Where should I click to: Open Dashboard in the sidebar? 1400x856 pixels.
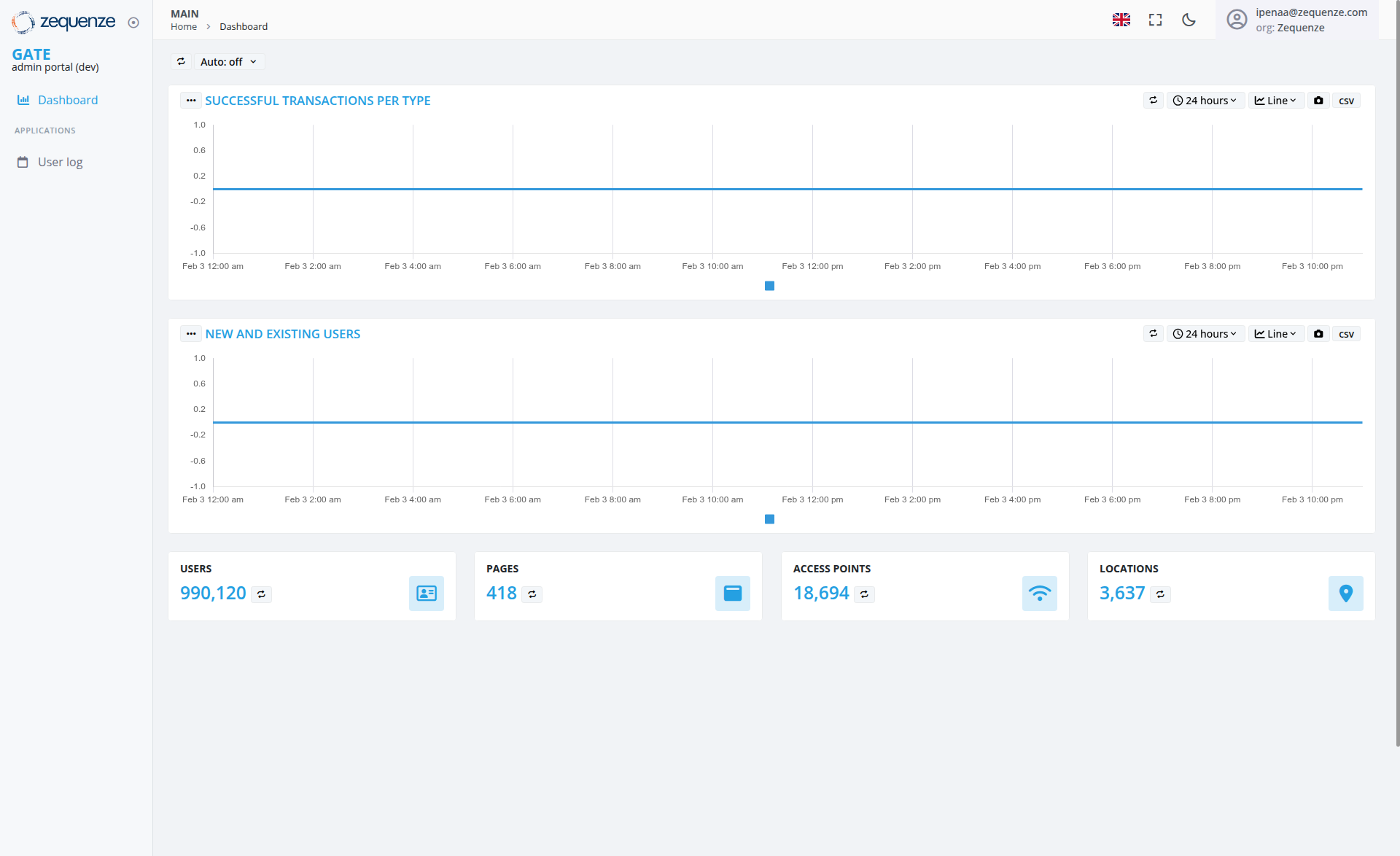coord(68,100)
